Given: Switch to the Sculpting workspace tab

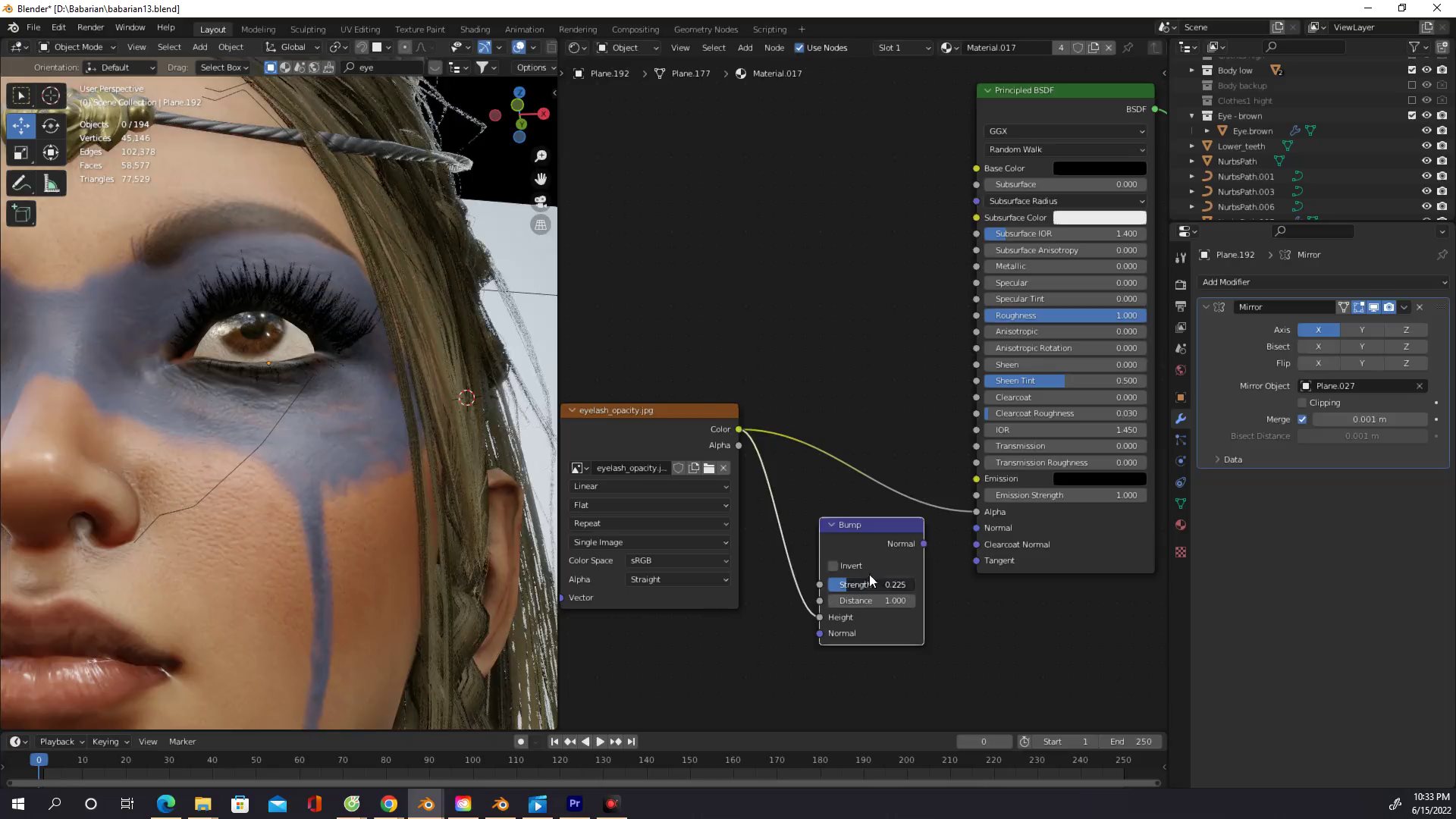Looking at the screenshot, I should point(308,30).
